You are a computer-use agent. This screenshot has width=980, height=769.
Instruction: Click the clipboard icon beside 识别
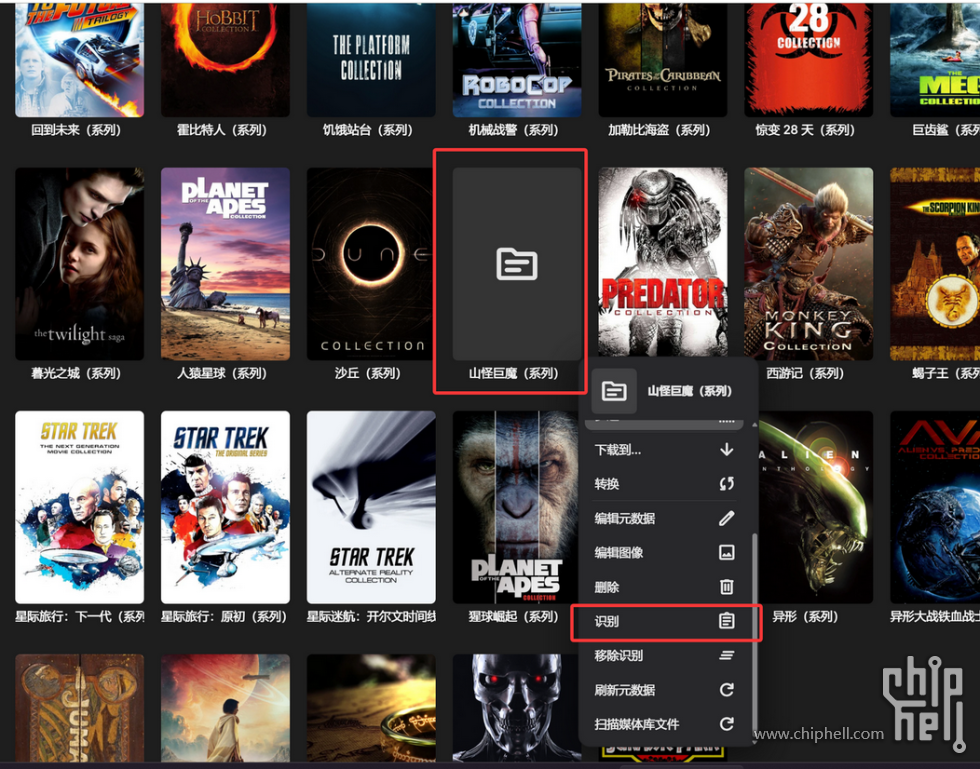click(726, 621)
